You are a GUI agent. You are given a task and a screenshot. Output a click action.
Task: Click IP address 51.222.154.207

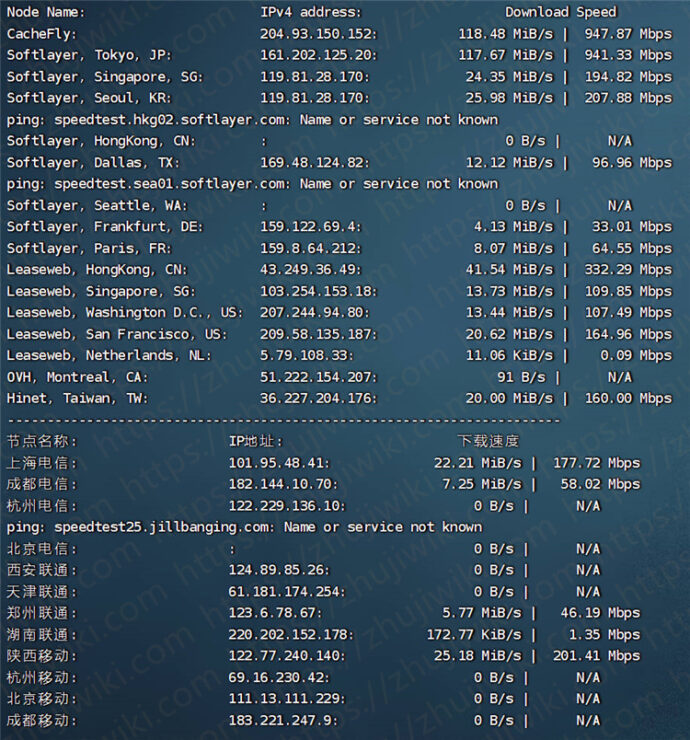tap(319, 378)
